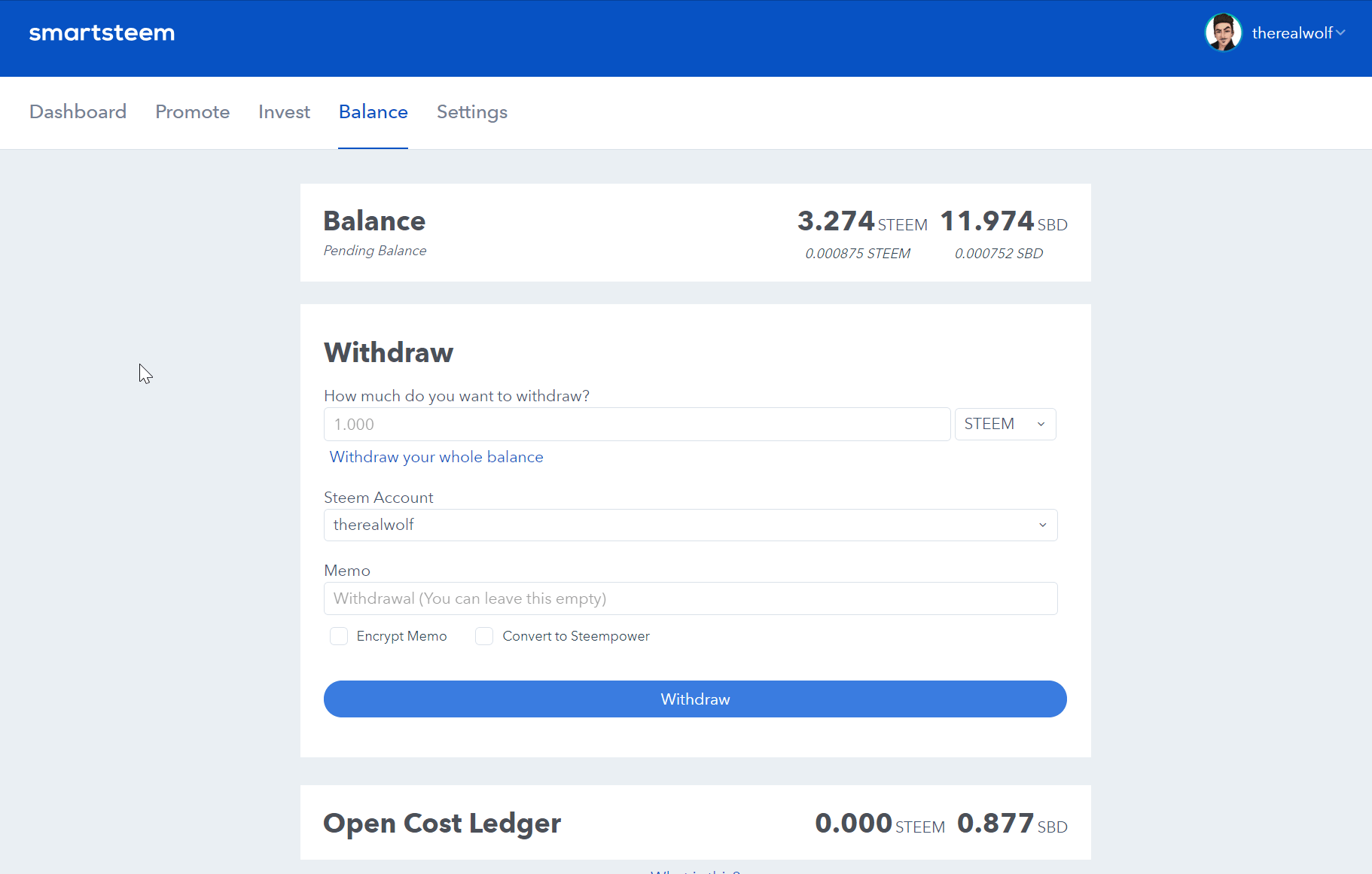Click into the Memo text field
The image size is (1372, 874).
point(691,598)
